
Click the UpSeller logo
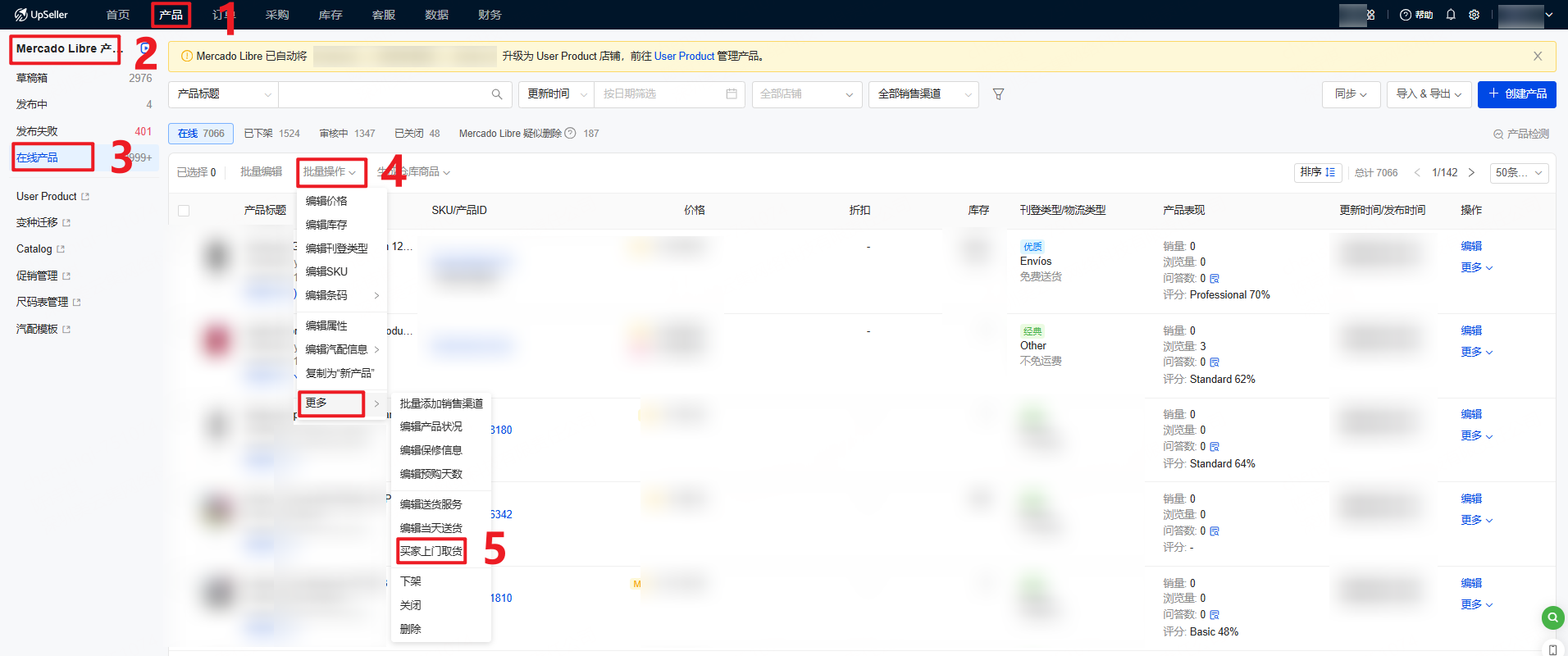tap(41, 15)
